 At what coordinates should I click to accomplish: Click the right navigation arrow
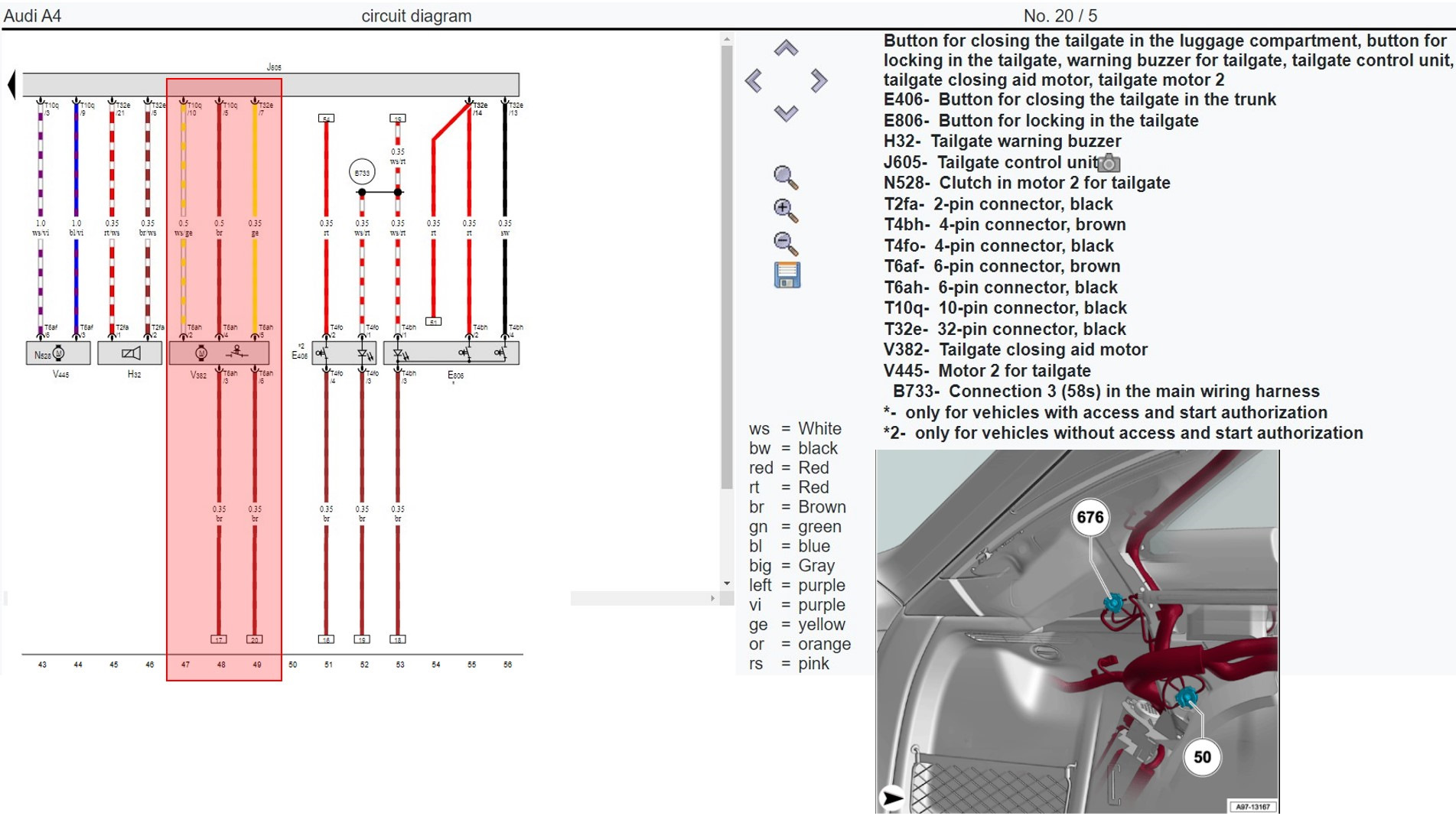[x=819, y=80]
